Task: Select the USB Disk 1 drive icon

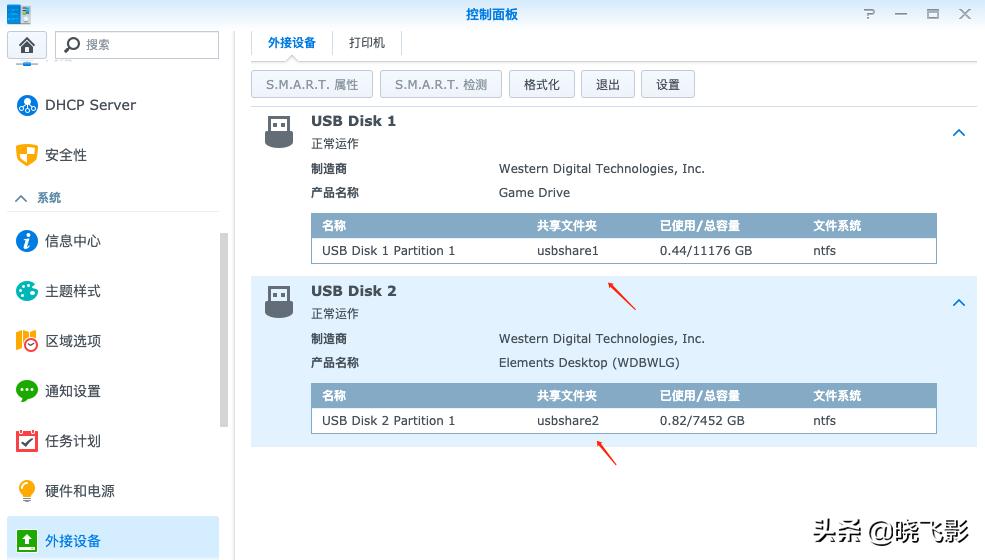Action: 279,132
